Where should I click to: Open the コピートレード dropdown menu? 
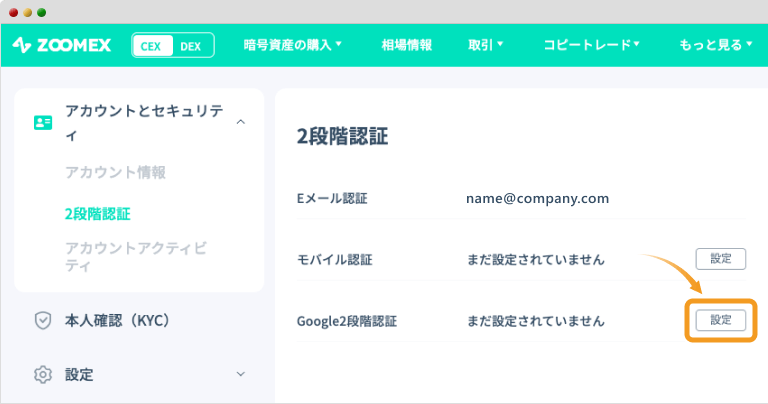592,45
